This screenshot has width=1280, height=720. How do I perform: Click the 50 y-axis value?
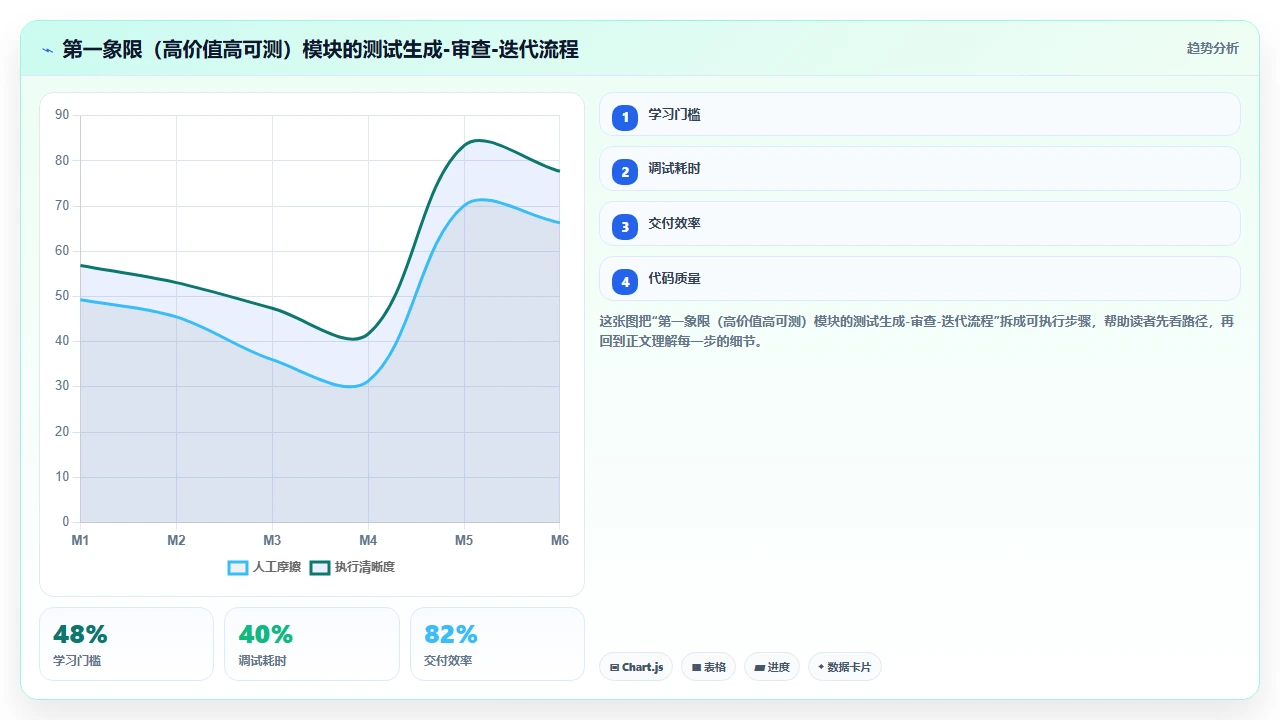62,296
